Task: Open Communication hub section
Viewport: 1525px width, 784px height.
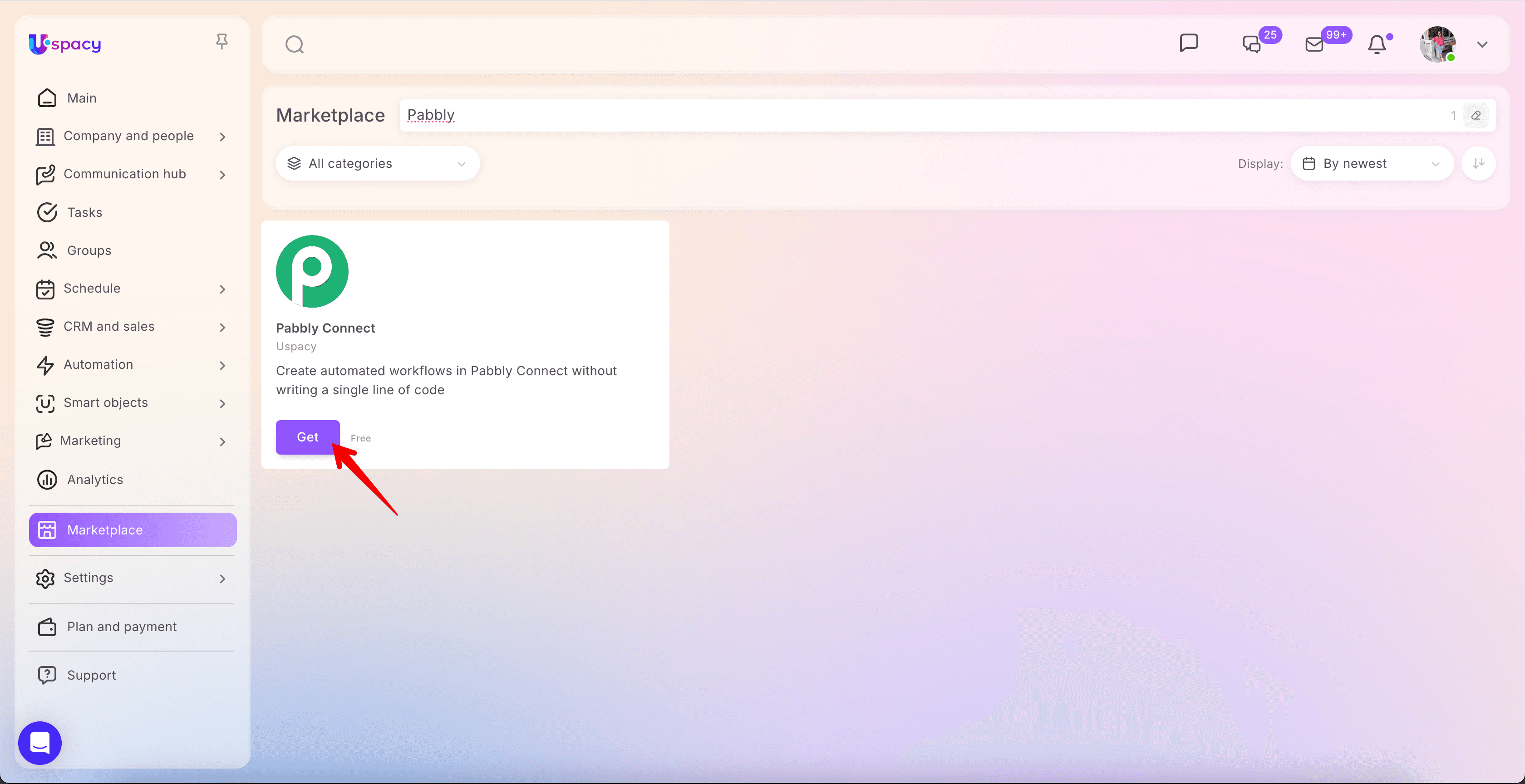Action: [125, 174]
